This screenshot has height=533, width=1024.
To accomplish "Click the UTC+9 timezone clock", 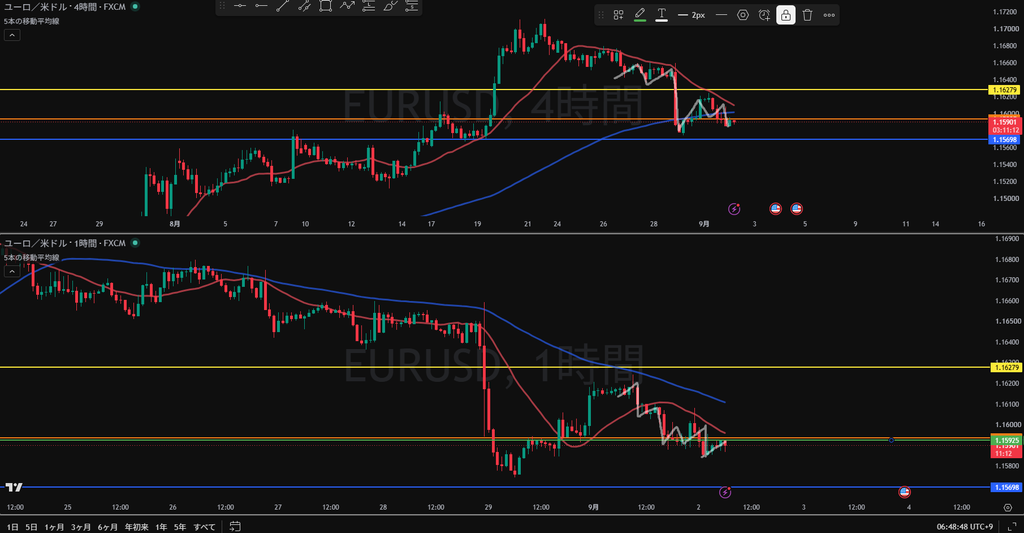I will pyautogui.click(x=965, y=526).
